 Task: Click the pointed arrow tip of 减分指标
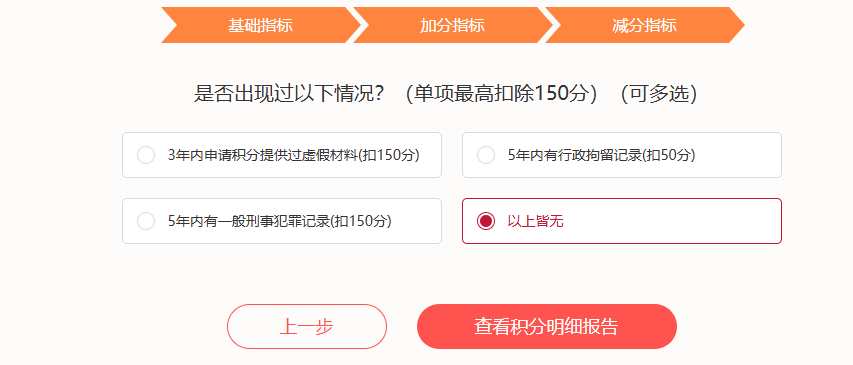tap(738, 25)
